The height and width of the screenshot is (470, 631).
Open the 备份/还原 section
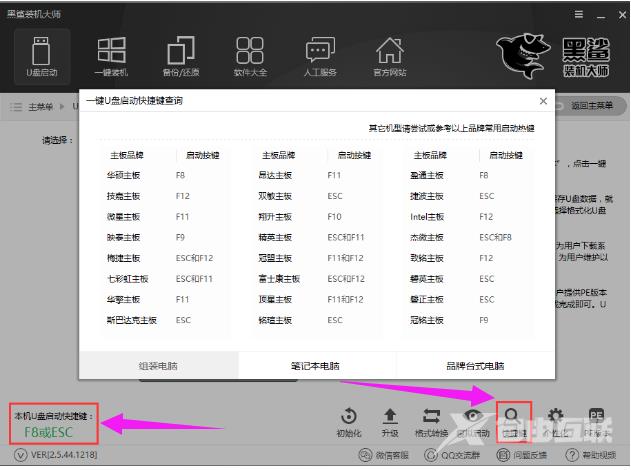181,56
